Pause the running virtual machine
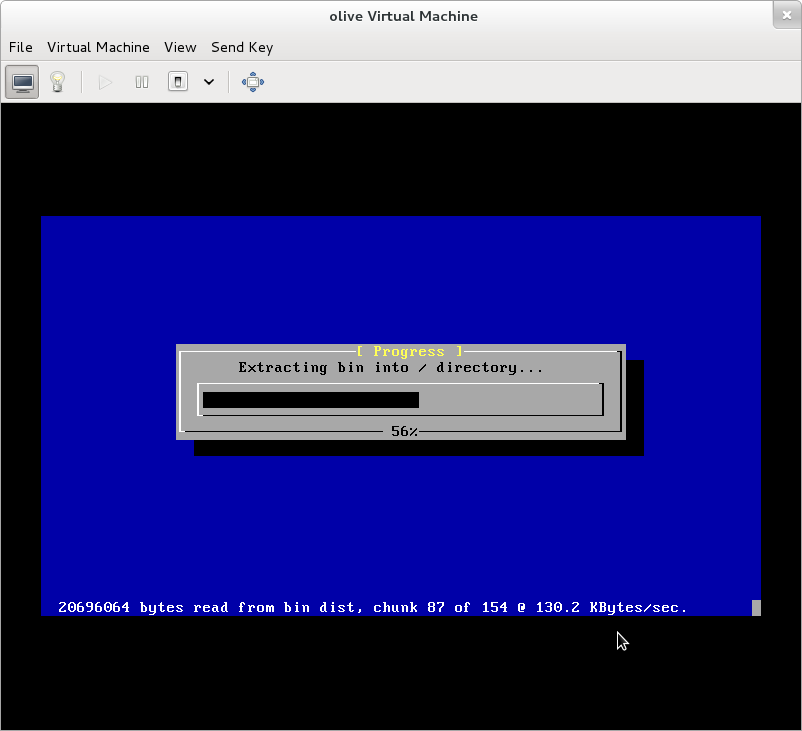 142,82
